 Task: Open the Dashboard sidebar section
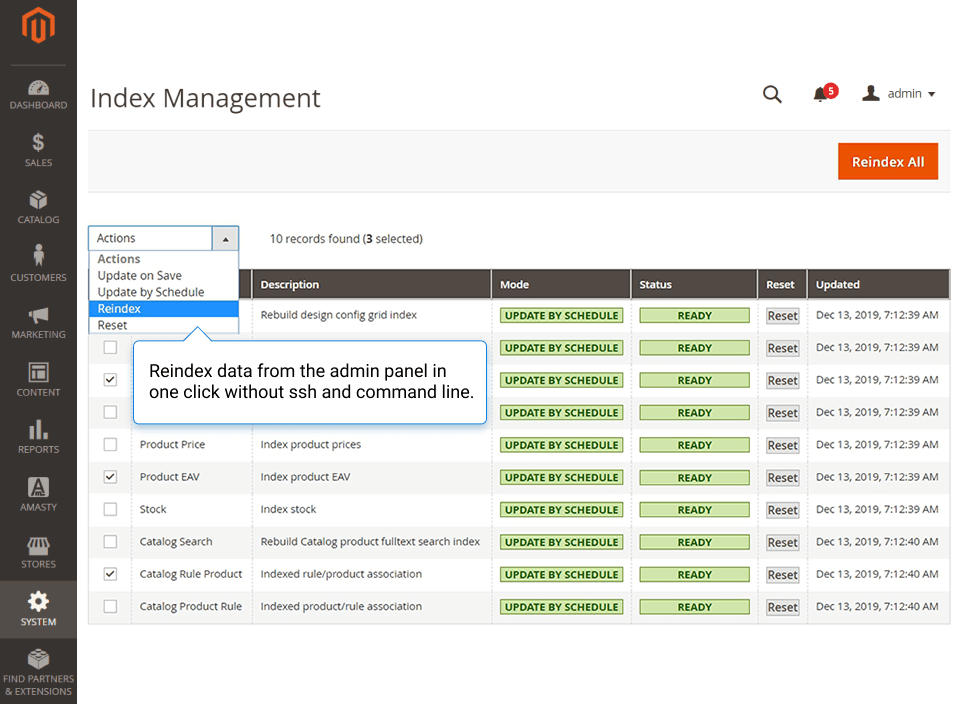coord(38,95)
